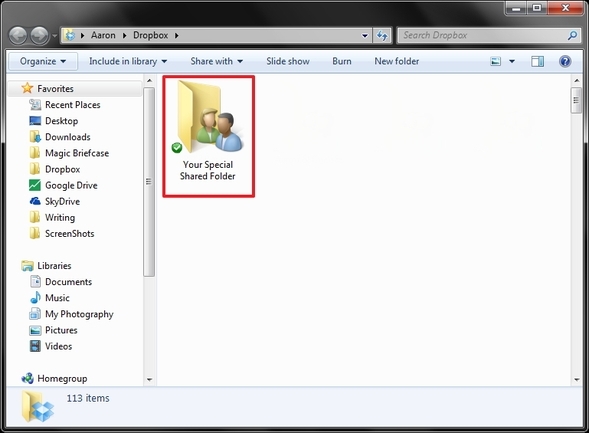Click the refresh button beside address bar
The image size is (589, 433).
[382, 36]
